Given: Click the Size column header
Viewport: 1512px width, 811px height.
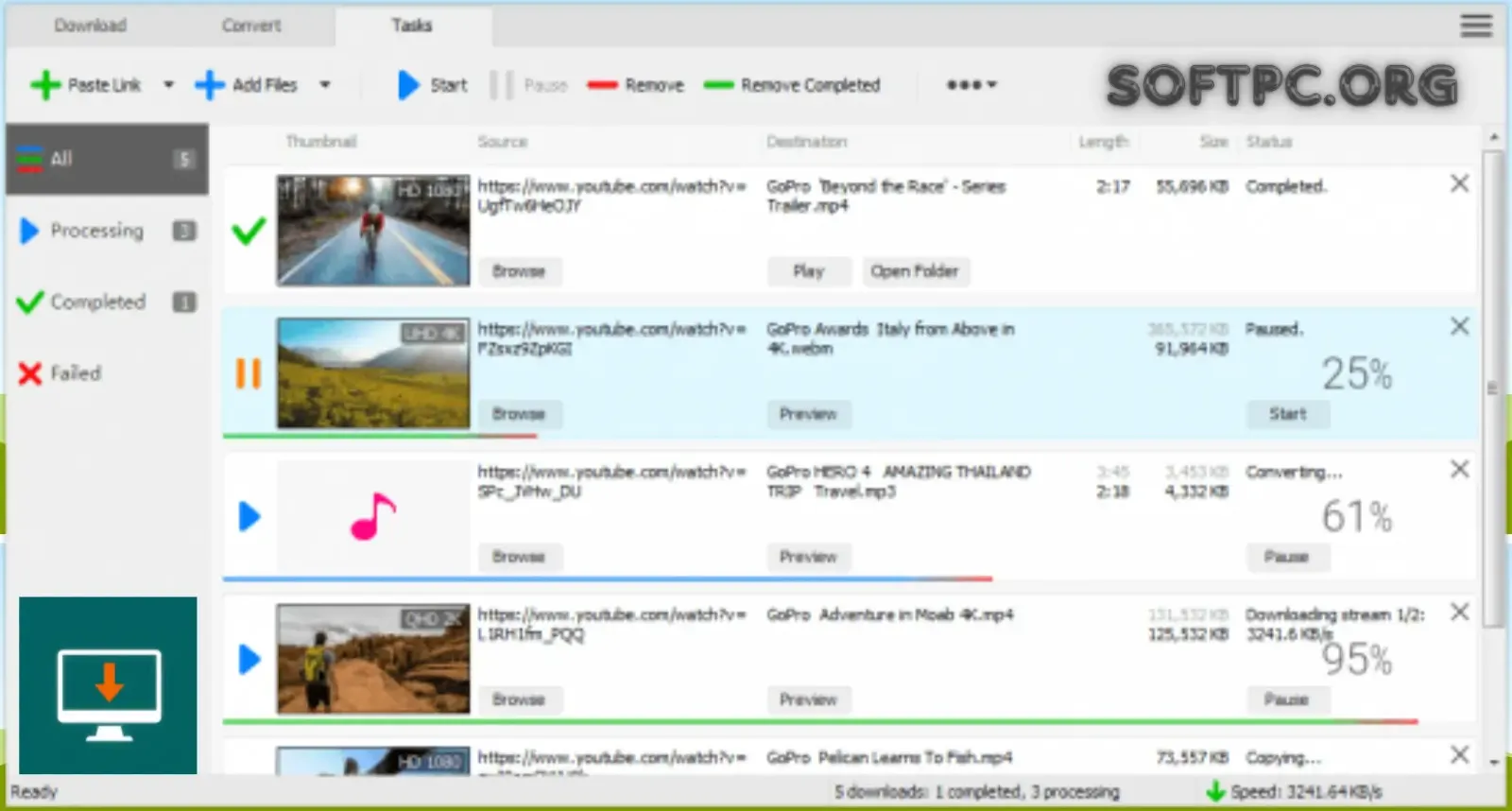Looking at the screenshot, I should point(1213,142).
